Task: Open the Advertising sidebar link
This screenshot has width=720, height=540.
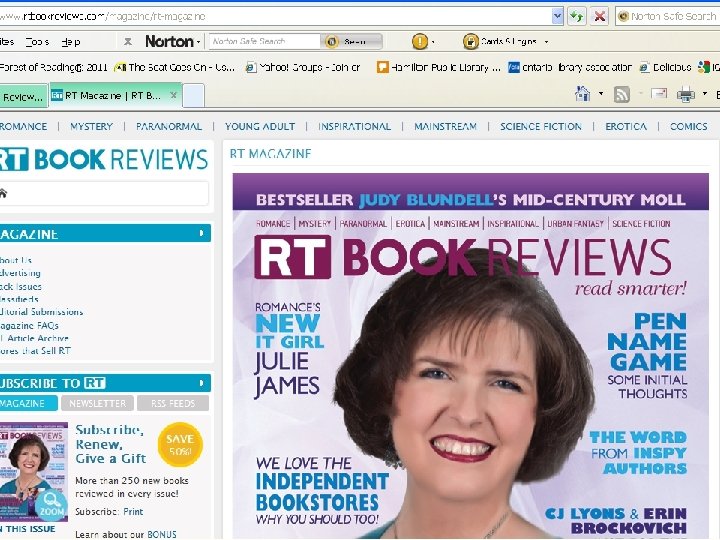Action: [20, 273]
